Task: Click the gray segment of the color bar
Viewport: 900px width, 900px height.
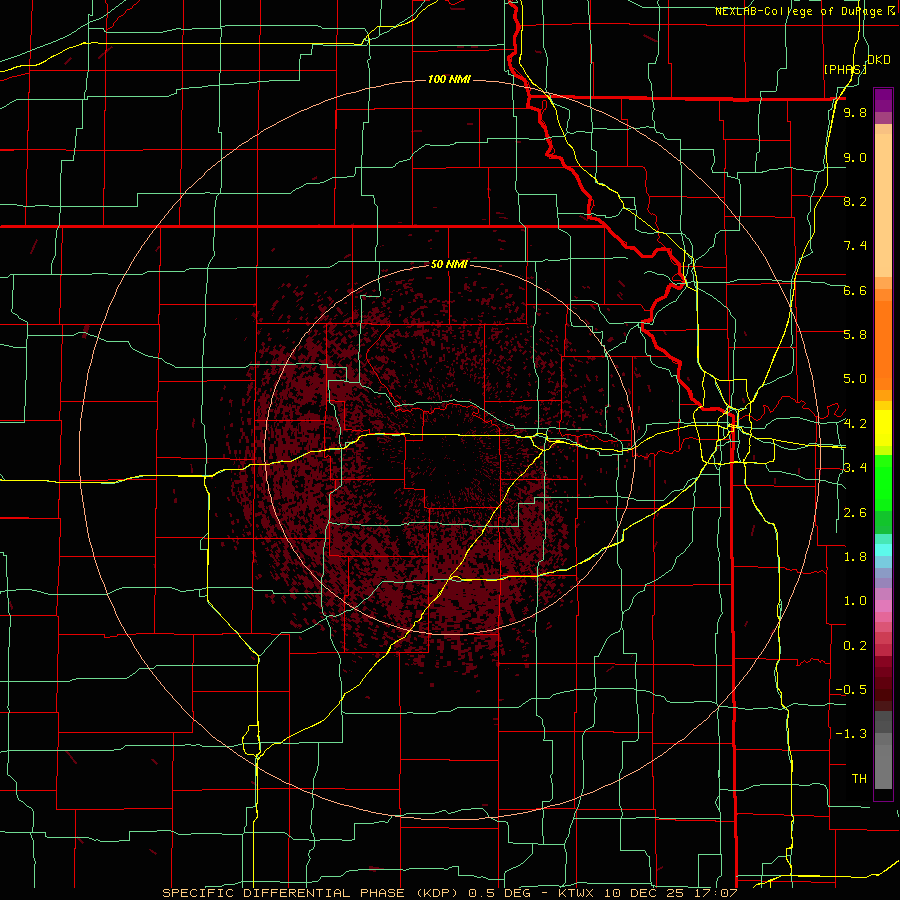Action: [883, 752]
